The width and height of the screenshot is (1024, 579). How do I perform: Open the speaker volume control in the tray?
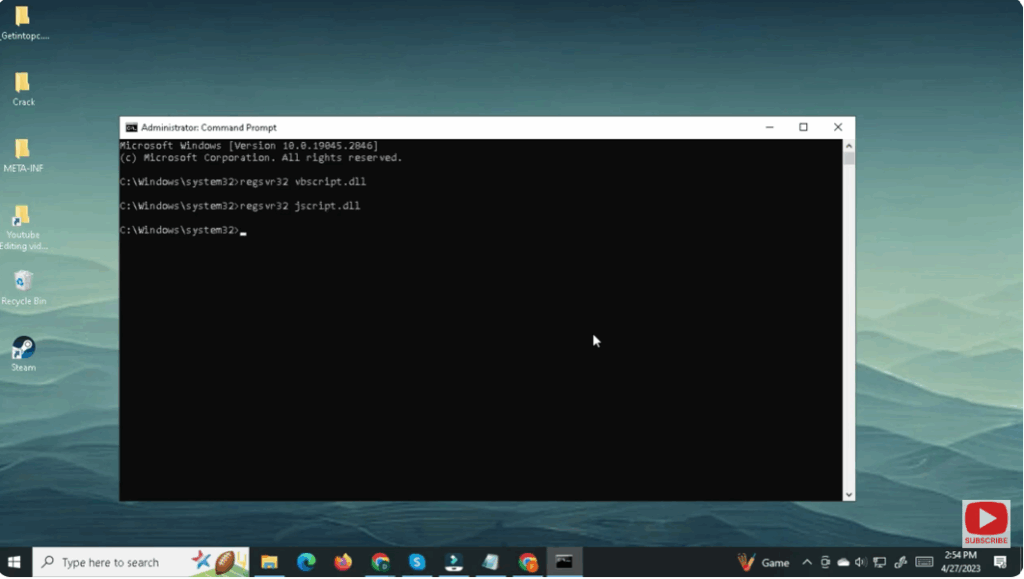click(x=860, y=562)
